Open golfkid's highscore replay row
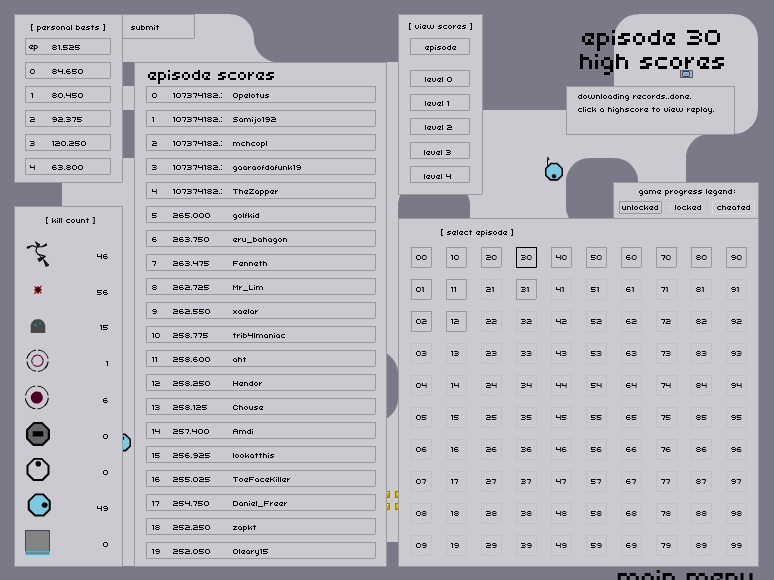This screenshot has height=580, width=774. coord(261,215)
